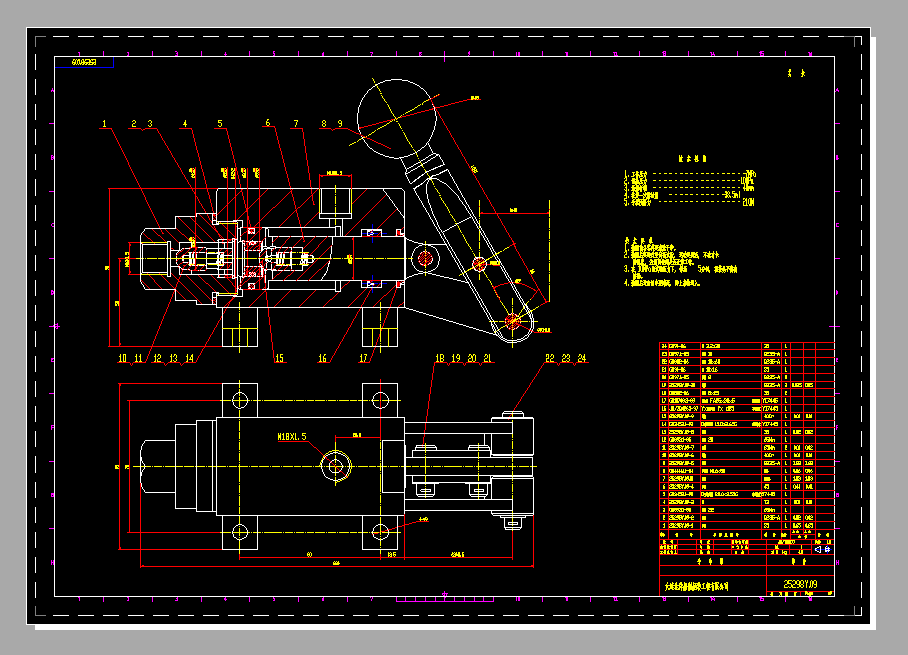The width and height of the screenshot is (908, 655).
Task: Click part callout number 4 label
Action: pos(185,124)
